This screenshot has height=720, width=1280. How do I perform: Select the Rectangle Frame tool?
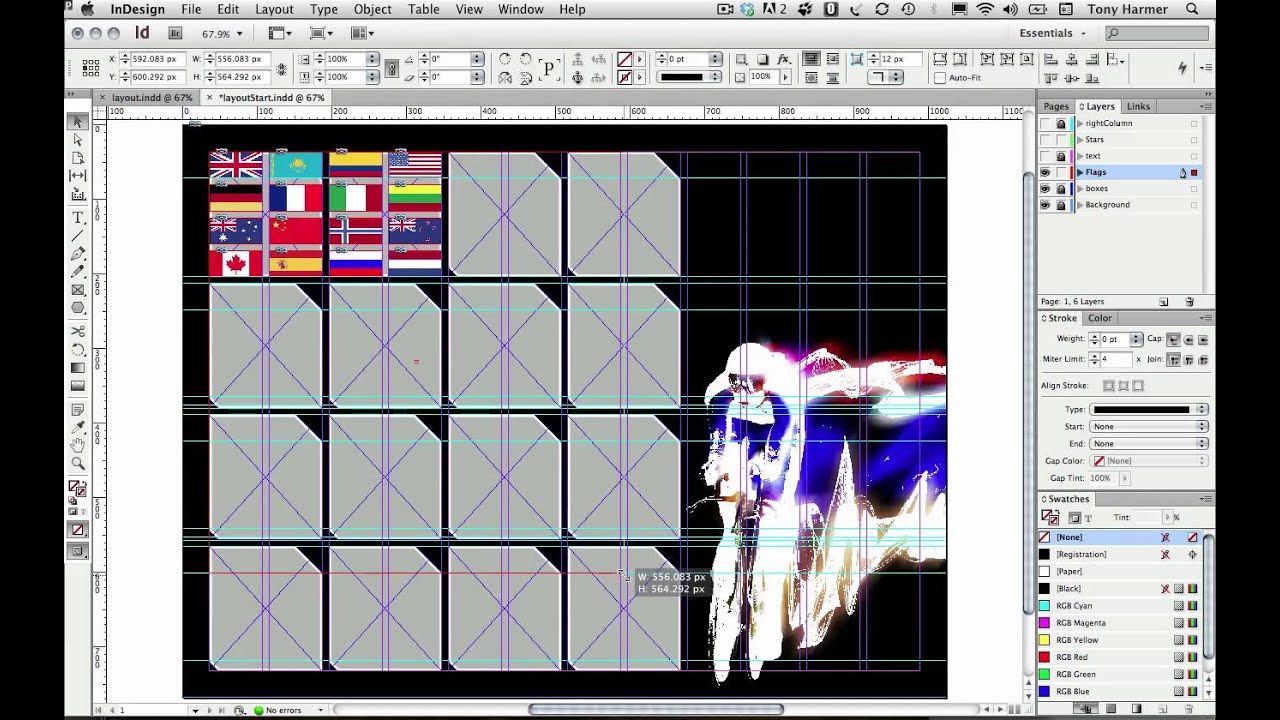(78, 290)
